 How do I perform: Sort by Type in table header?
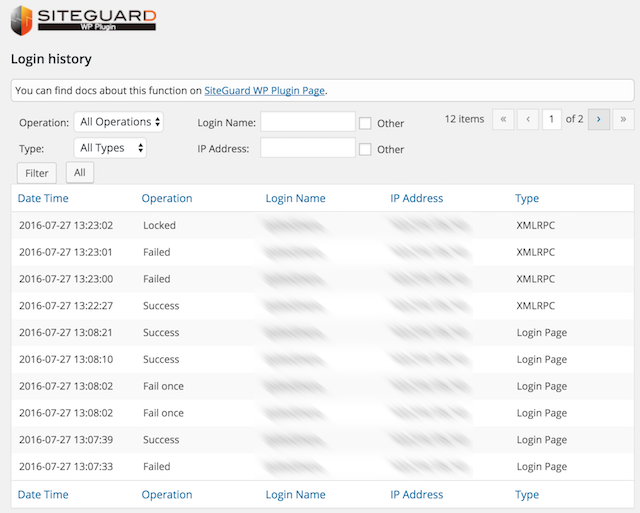pyautogui.click(x=527, y=199)
